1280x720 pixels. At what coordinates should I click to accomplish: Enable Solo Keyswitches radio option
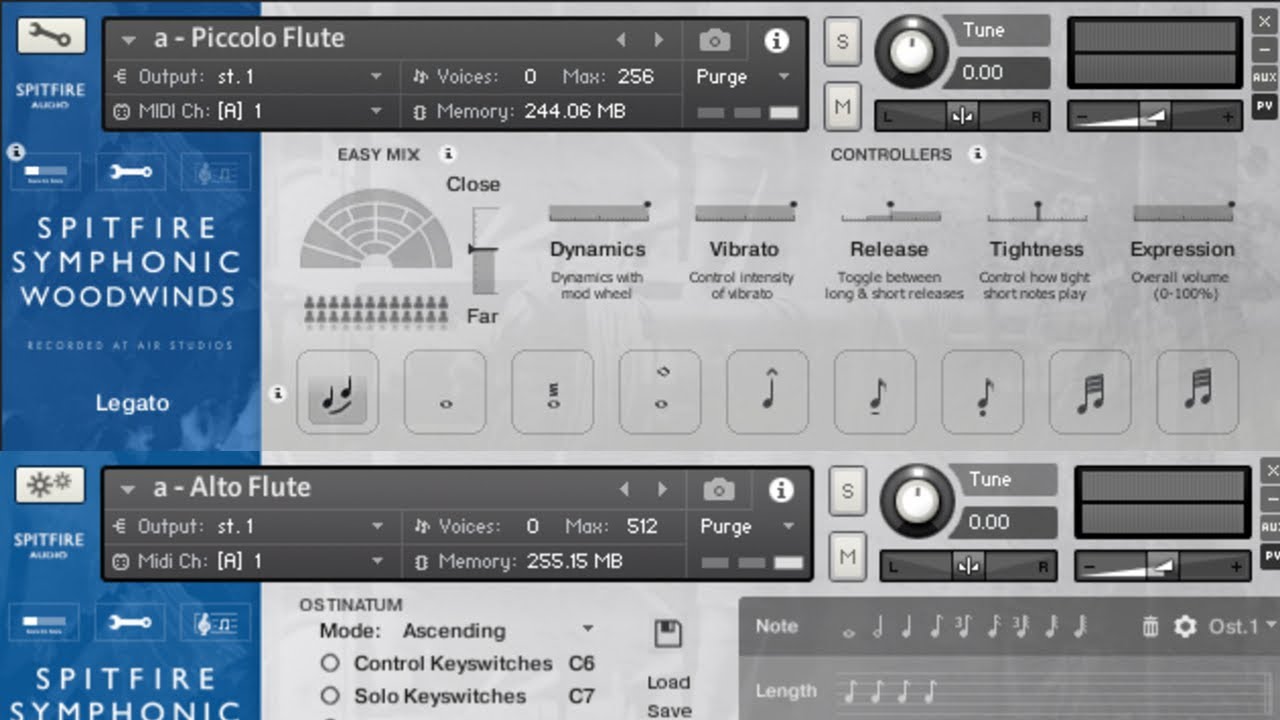pos(329,696)
